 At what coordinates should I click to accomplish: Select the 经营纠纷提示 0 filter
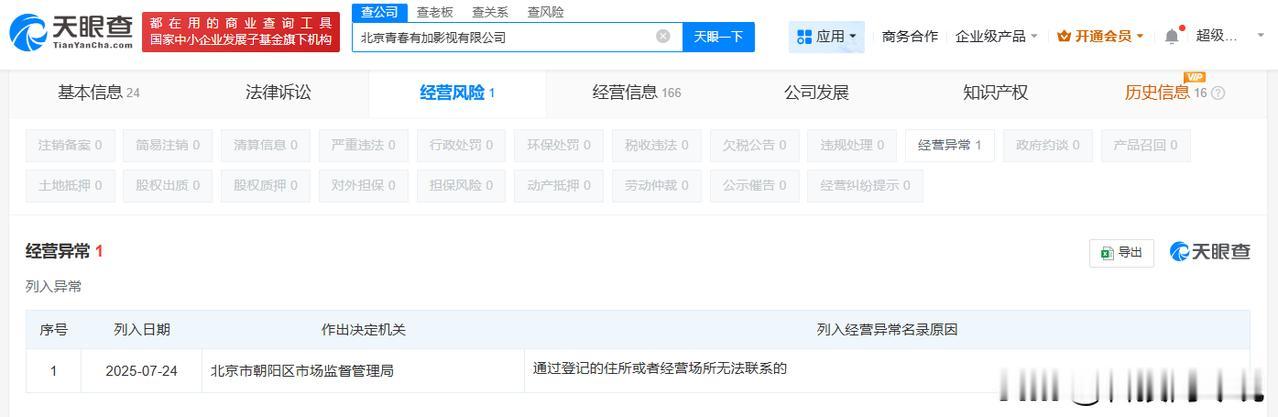tap(866, 185)
